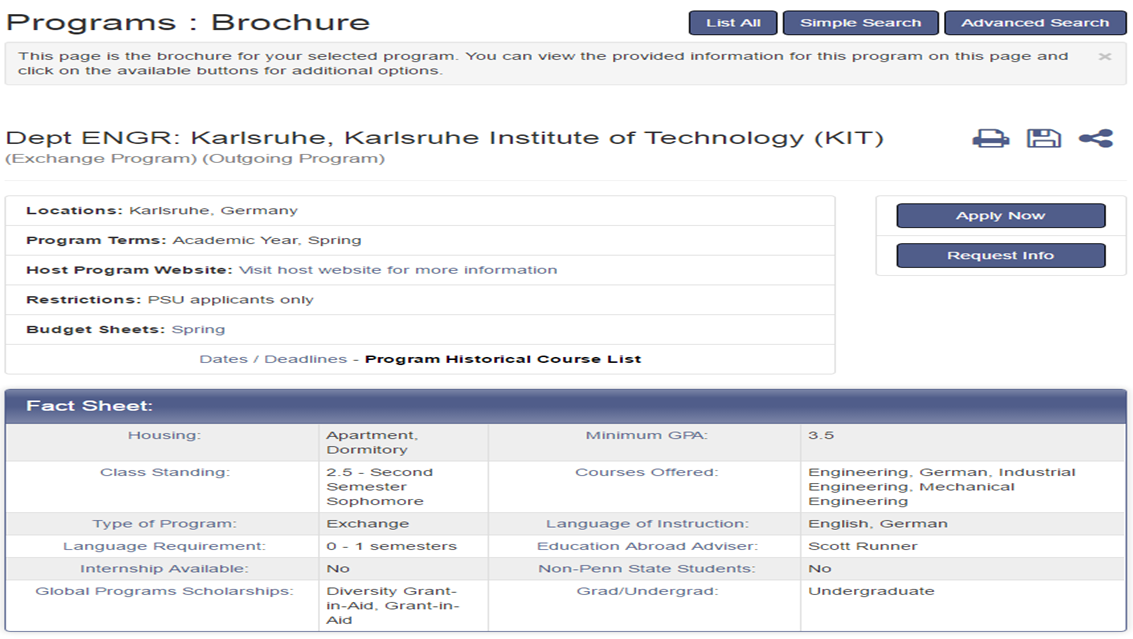Click 'PSU applicants only' restriction text
Viewport: 1133px width, 639px height.
[231, 299]
